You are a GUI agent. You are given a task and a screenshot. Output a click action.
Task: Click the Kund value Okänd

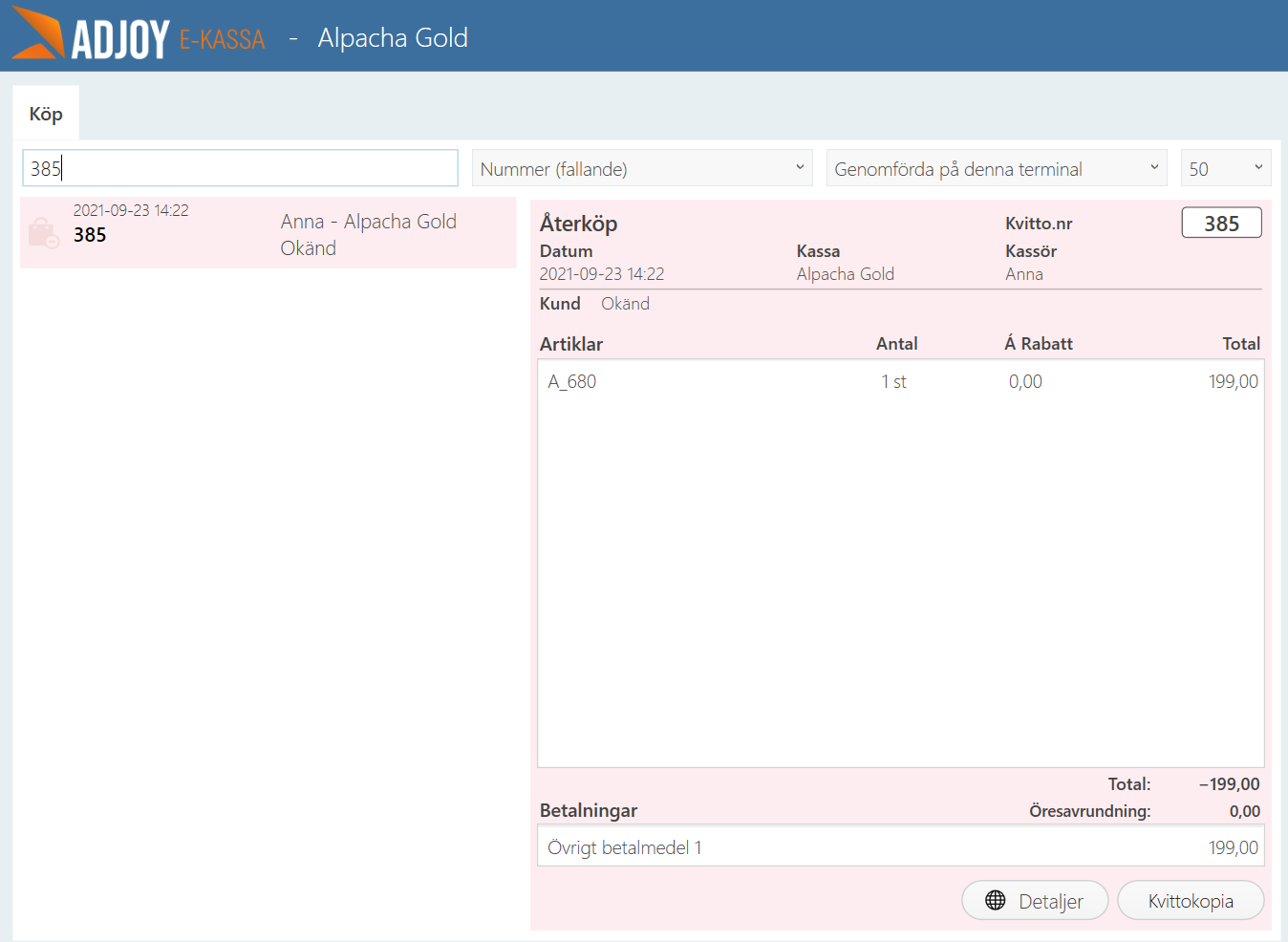pos(625,304)
